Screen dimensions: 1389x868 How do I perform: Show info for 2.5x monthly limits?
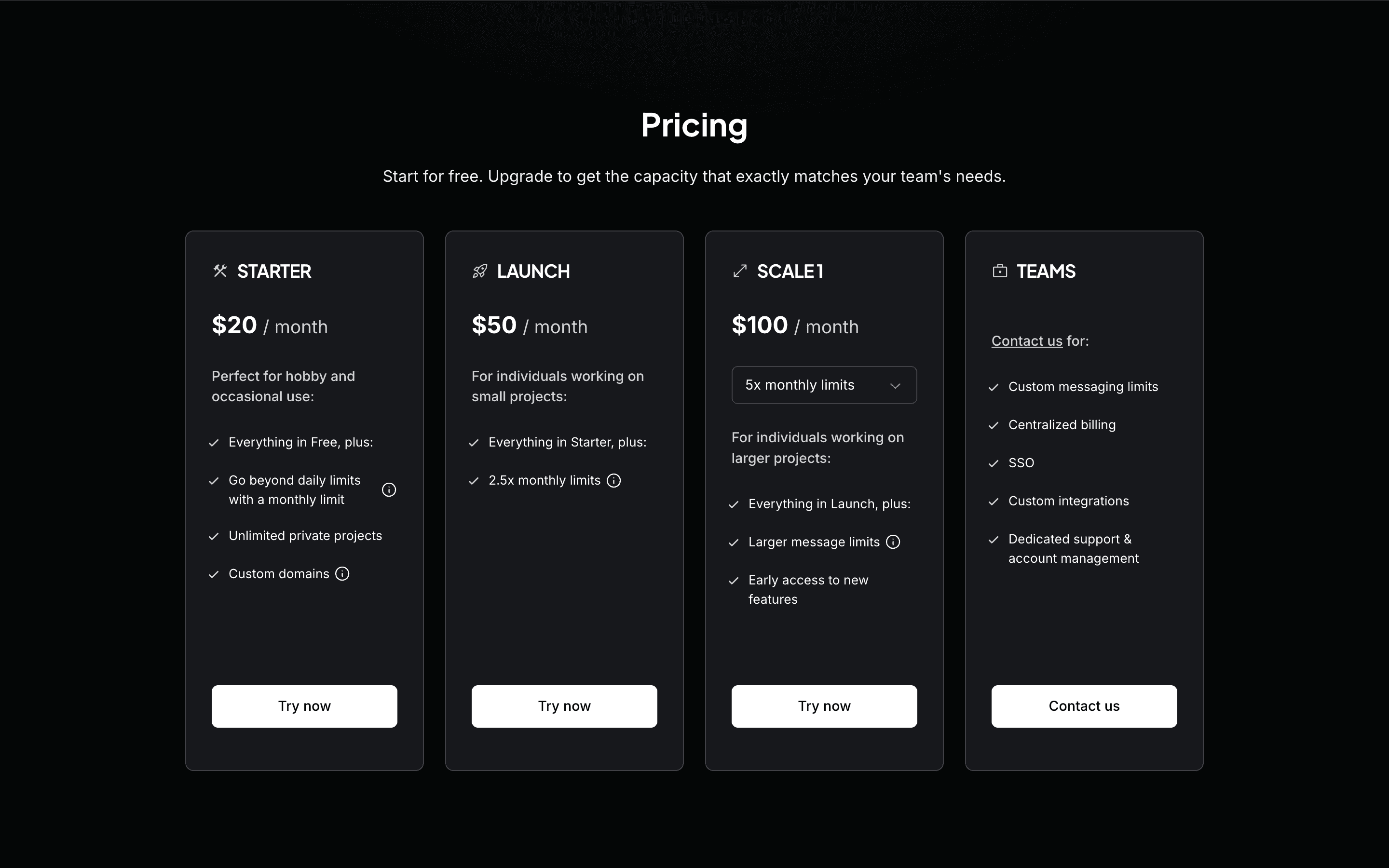(x=613, y=480)
